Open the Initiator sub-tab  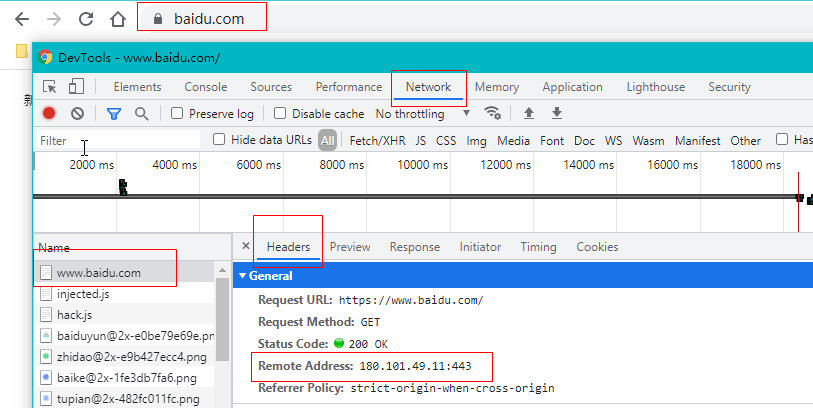tap(480, 247)
